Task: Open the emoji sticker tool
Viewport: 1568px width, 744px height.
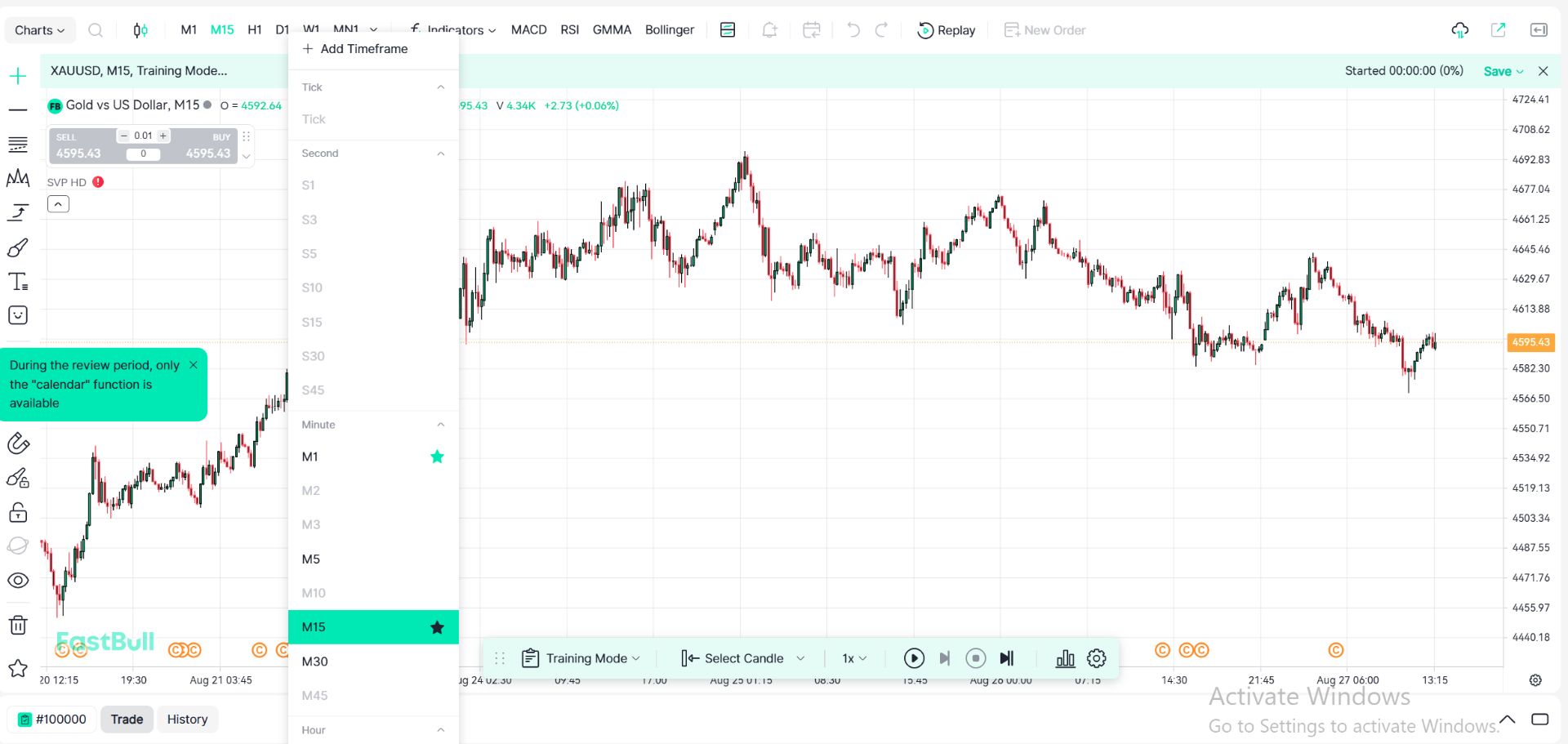Action: pyautogui.click(x=18, y=315)
